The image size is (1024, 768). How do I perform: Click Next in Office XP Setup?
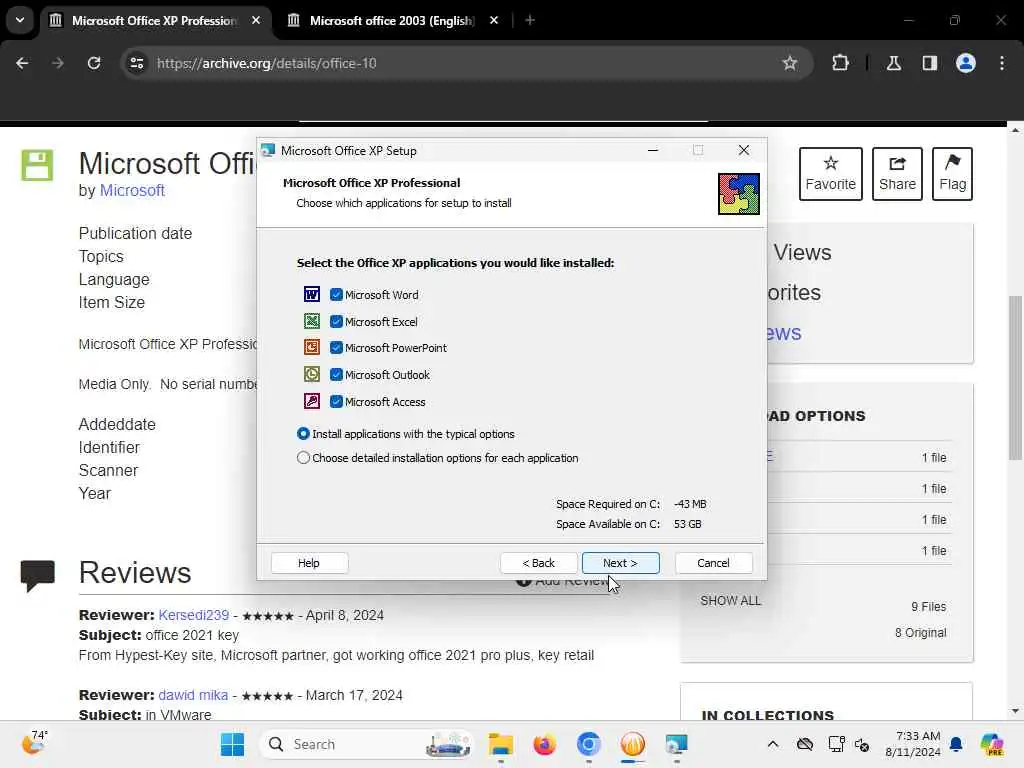click(620, 563)
